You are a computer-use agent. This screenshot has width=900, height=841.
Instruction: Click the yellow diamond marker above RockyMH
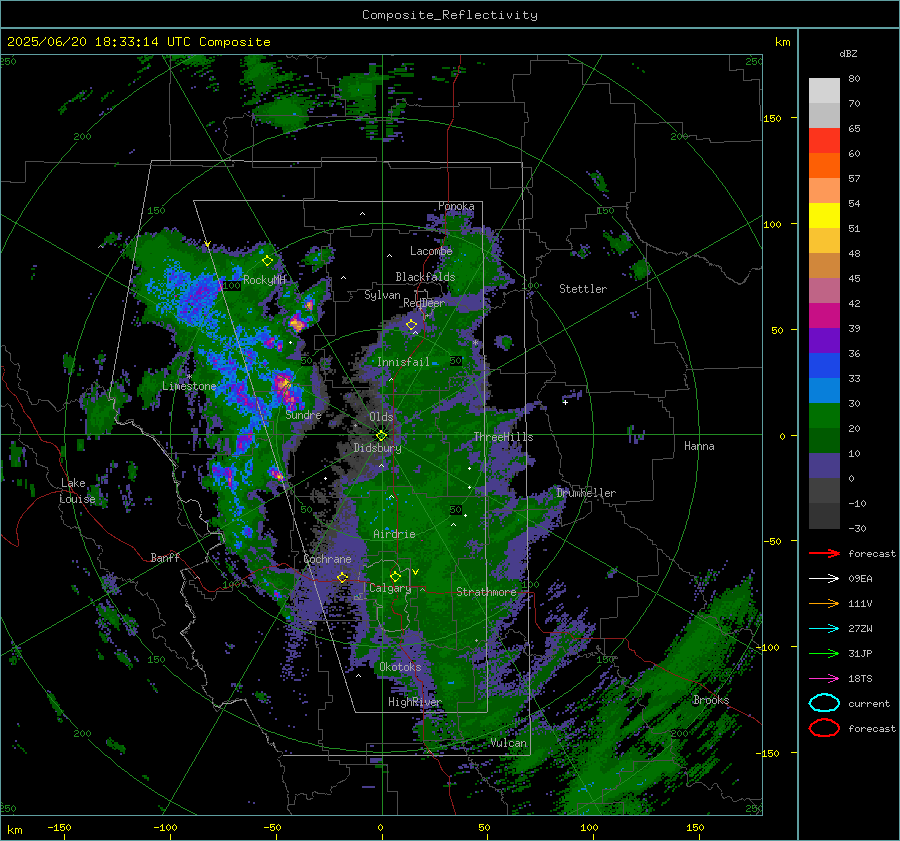tap(267, 261)
